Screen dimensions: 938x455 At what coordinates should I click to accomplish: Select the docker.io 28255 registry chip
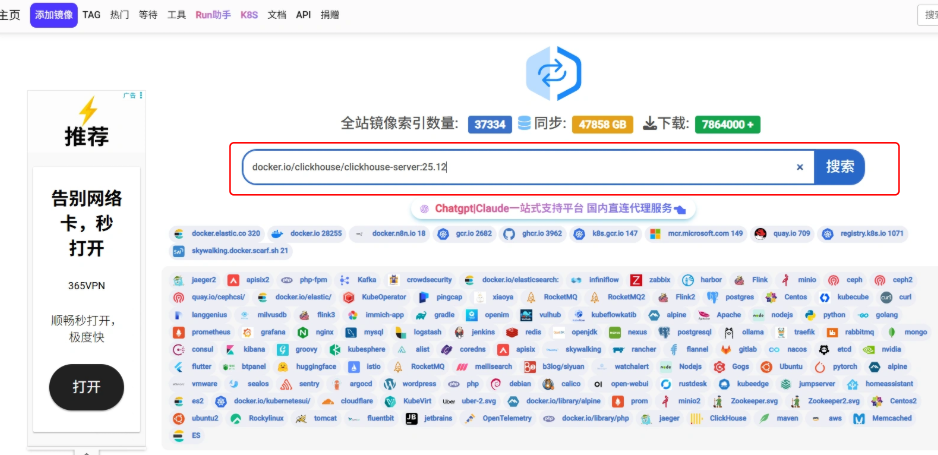pyautogui.click(x=307, y=234)
